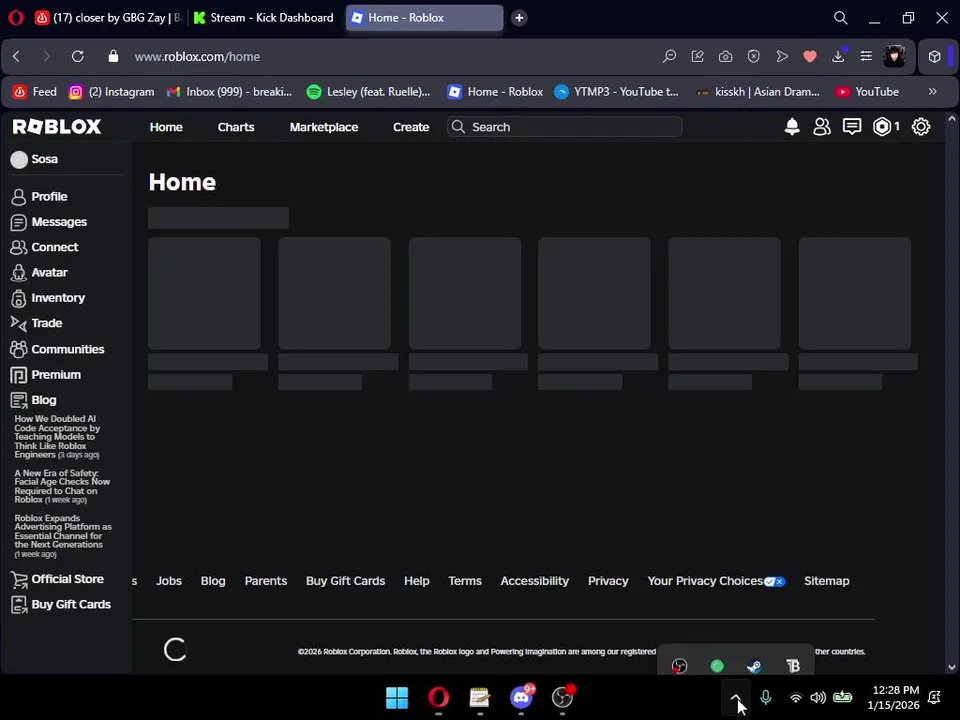Image resolution: width=960 pixels, height=720 pixels.
Task: Open the Opera menu logo
Action: [x=16, y=18]
